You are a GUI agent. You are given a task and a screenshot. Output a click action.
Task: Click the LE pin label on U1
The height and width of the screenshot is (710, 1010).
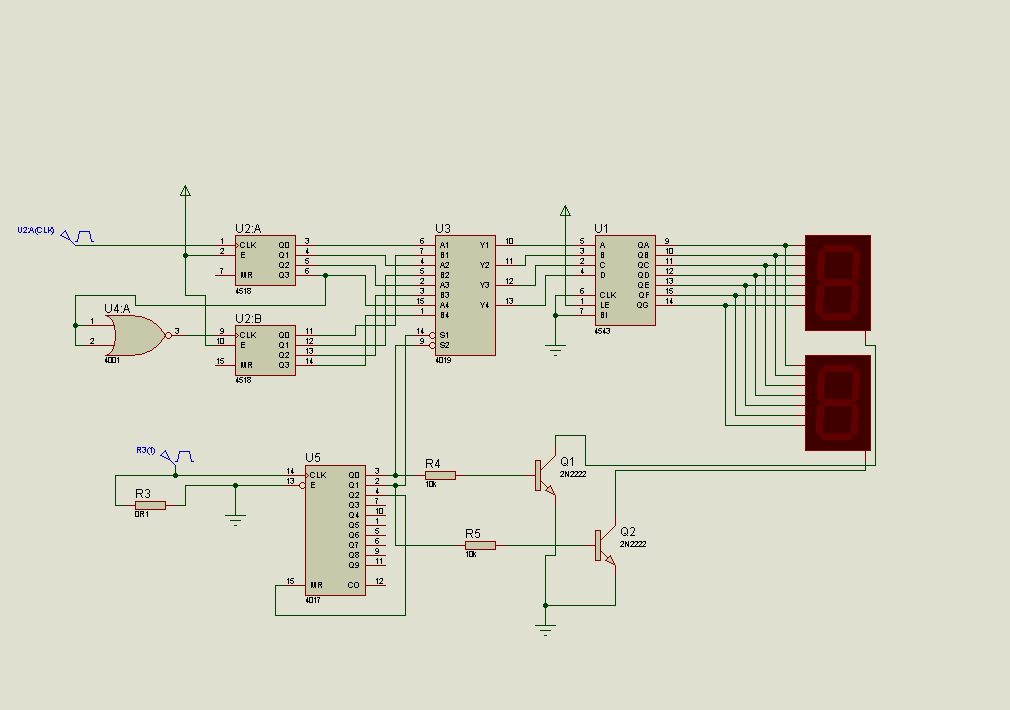pyautogui.click(x=605, y=305)
